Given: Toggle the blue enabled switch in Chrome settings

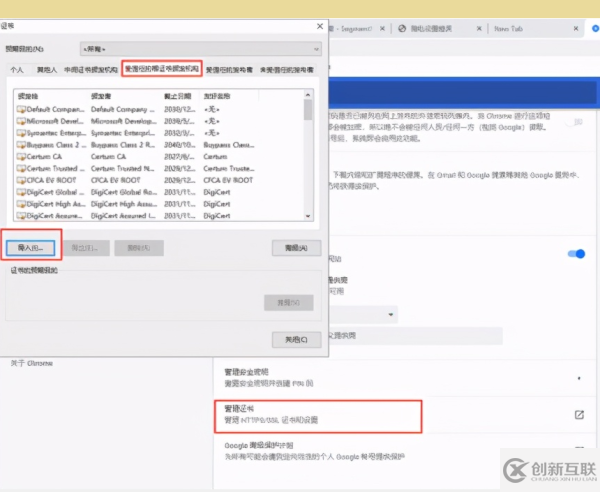Looking at the screenshot, I should click(x=576, y=254).
